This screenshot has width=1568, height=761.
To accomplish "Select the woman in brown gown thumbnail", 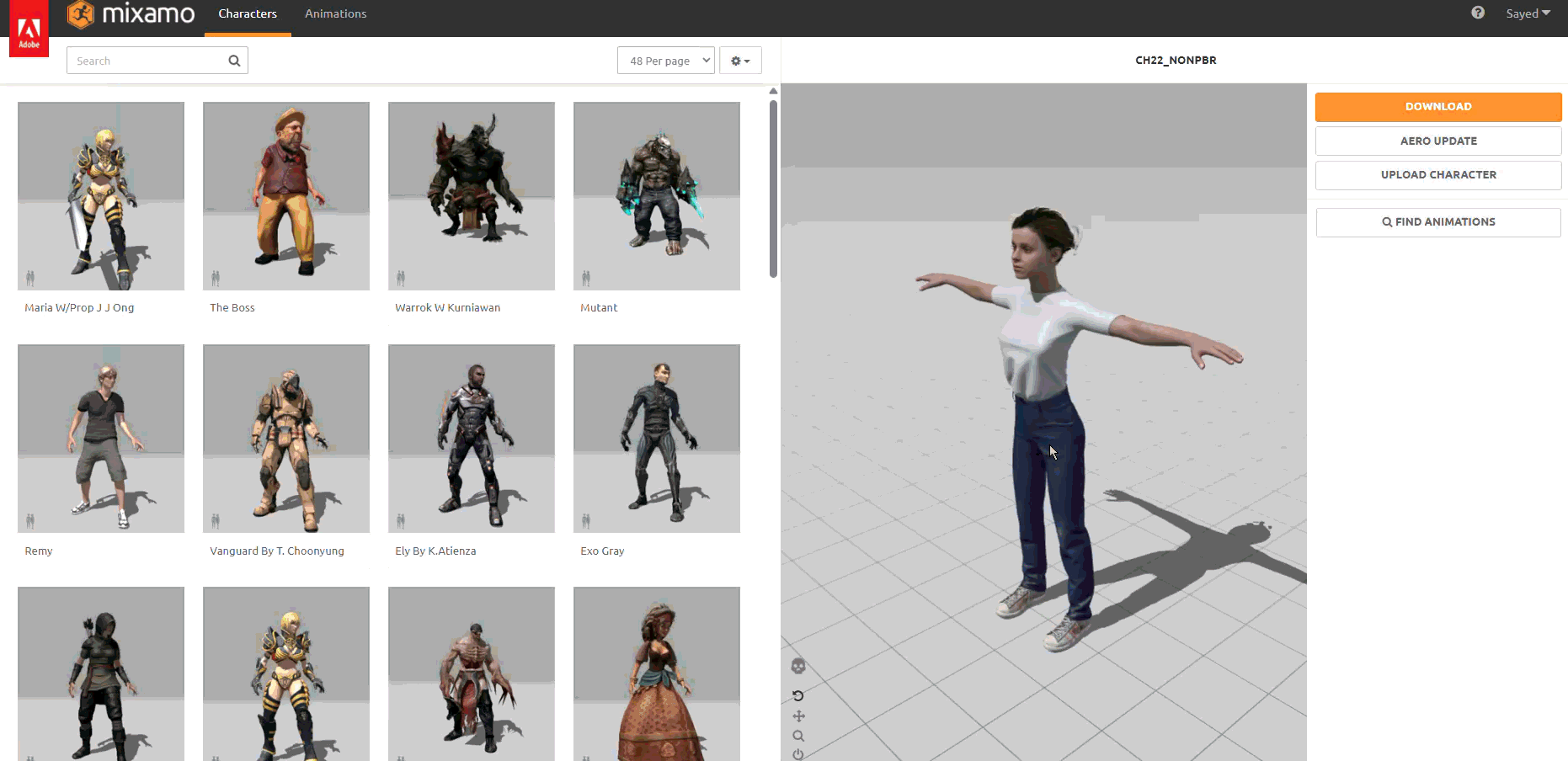I will click(x=657, y=673).
